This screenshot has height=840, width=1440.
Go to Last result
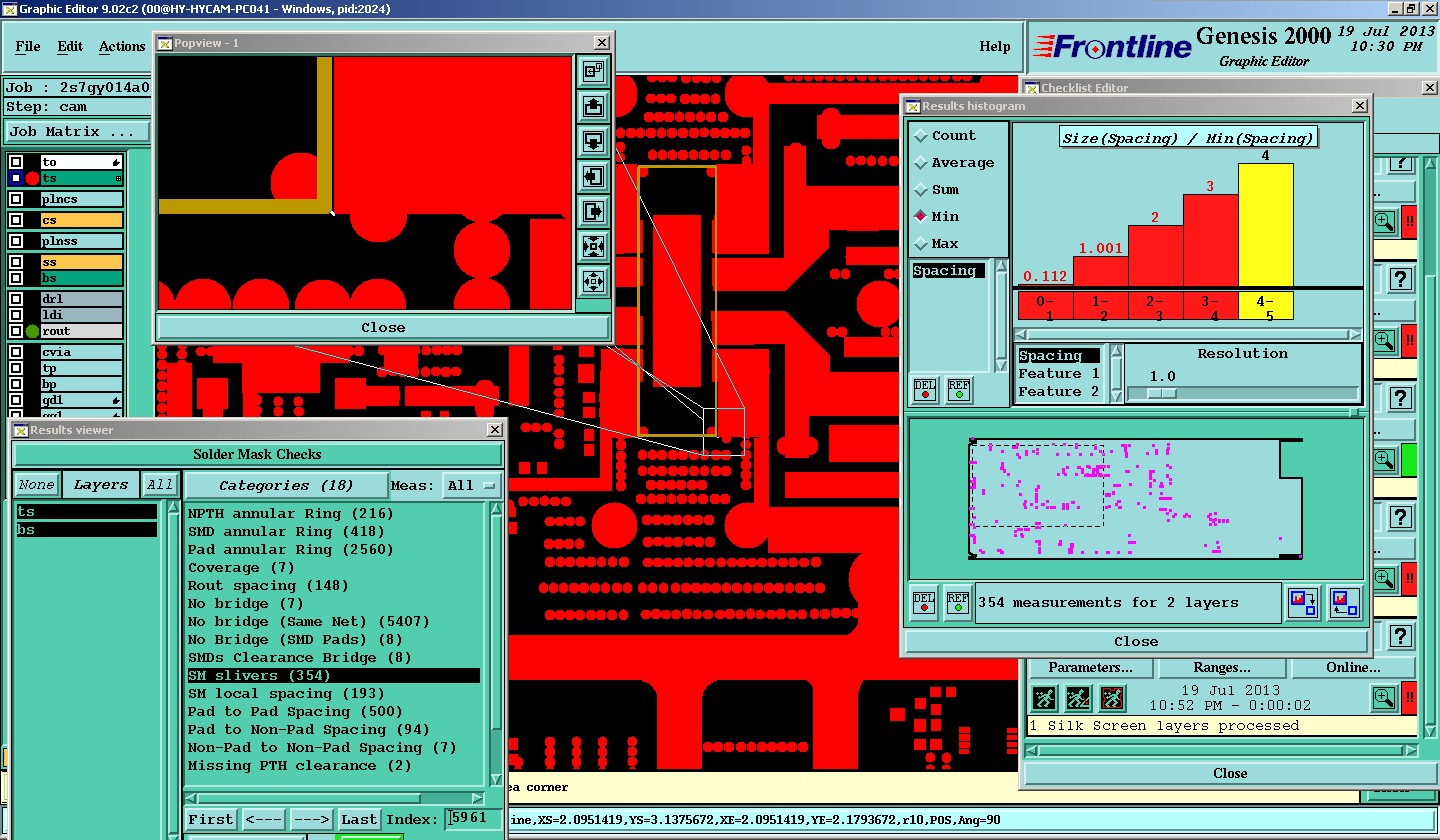pyautogui.click(x=359, y=819)
